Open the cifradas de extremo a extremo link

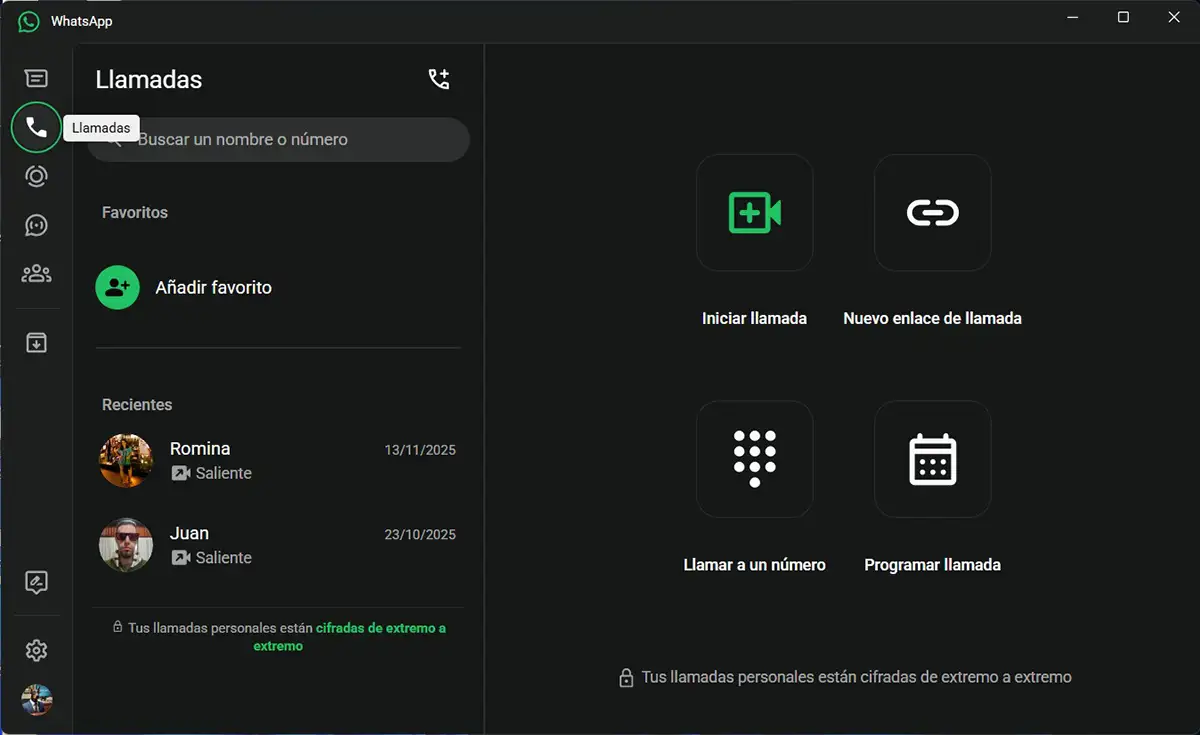(x=380, y=627)
